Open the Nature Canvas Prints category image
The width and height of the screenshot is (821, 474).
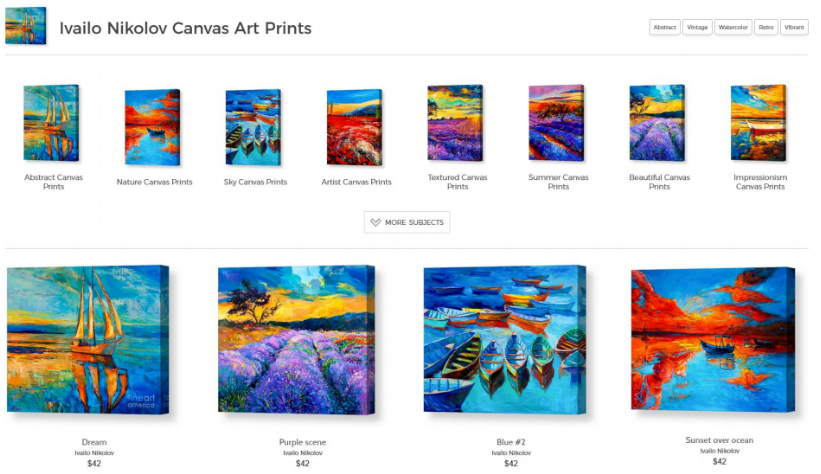tap(152, 127)
